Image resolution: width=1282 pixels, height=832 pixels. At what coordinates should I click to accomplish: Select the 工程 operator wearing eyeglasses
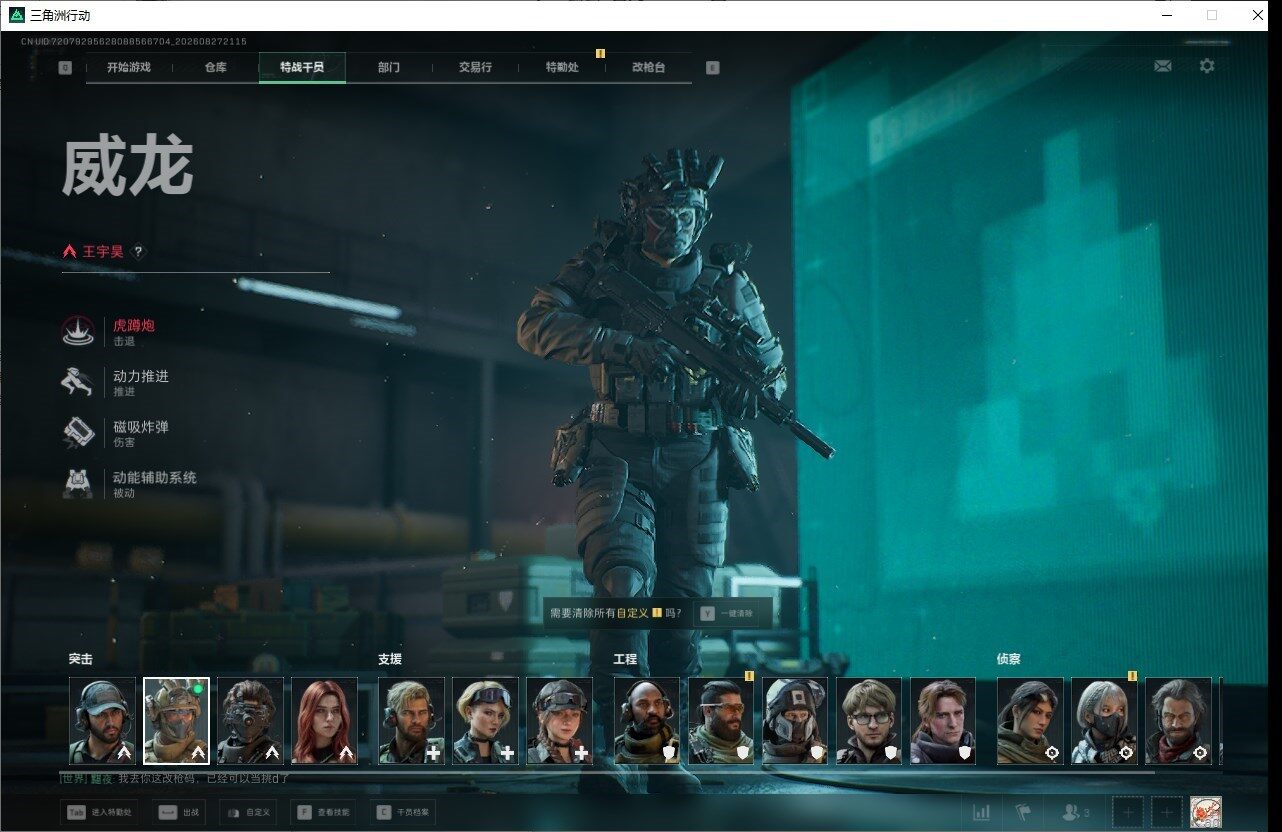868,721
